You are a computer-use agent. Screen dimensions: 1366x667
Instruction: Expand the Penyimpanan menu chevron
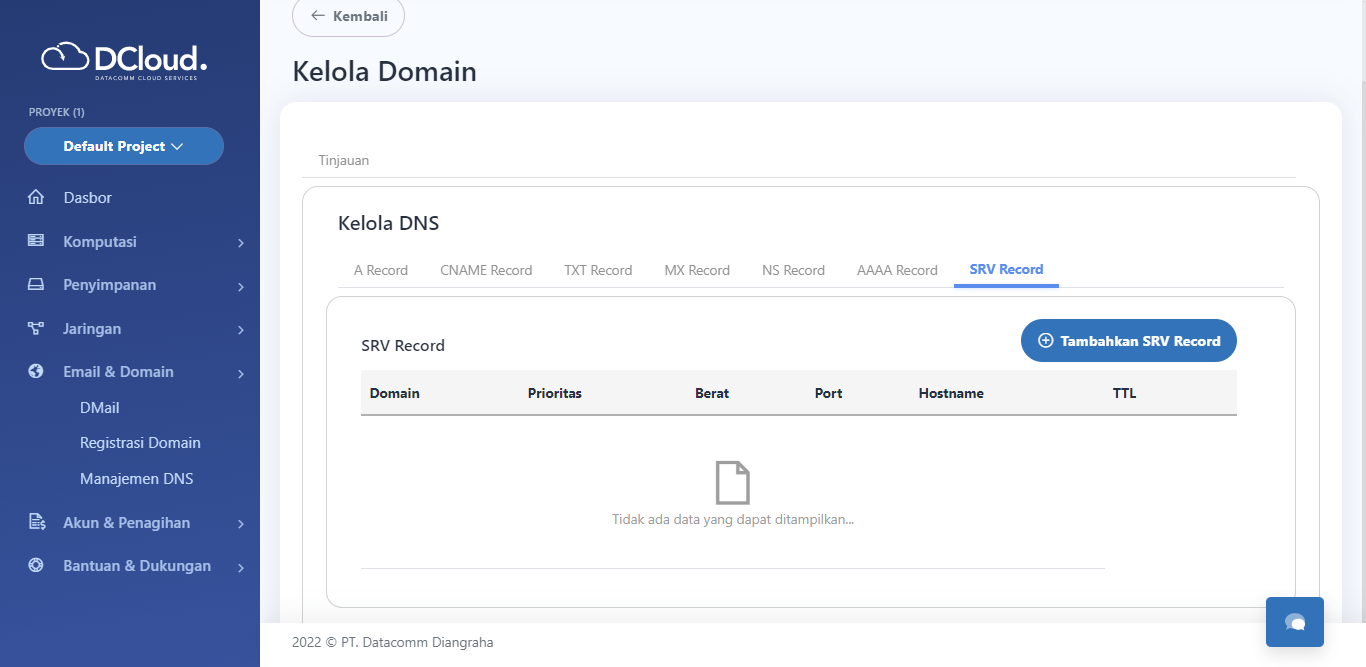[x=241, y=287]
